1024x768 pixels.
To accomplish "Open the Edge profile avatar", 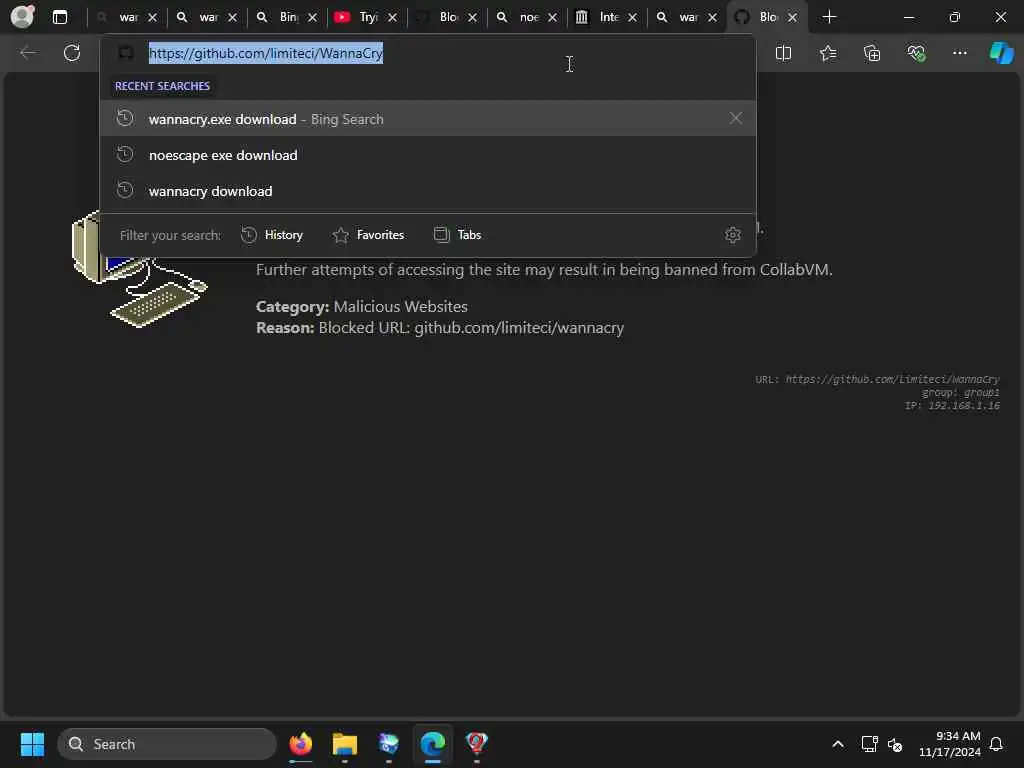I will pos(23,16).
